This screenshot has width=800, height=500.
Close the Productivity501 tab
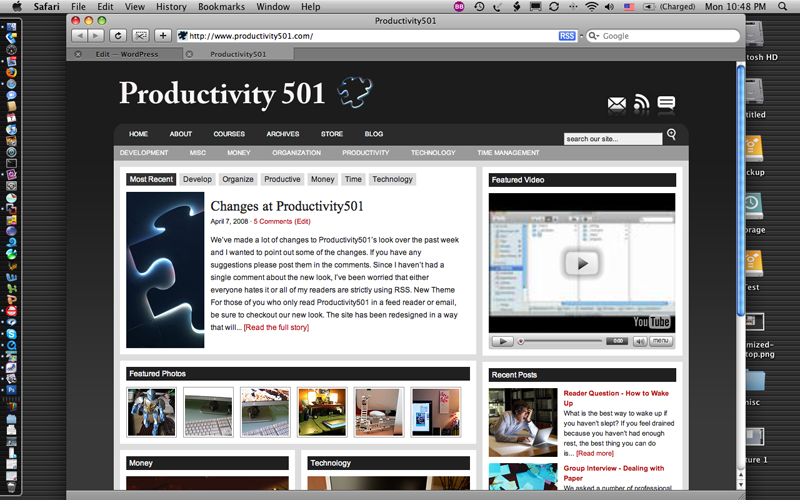click(189, 54)
